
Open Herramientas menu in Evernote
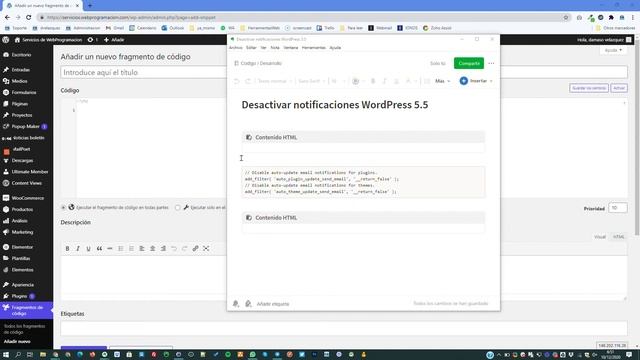pyautogui.click(x=313, y=48)
